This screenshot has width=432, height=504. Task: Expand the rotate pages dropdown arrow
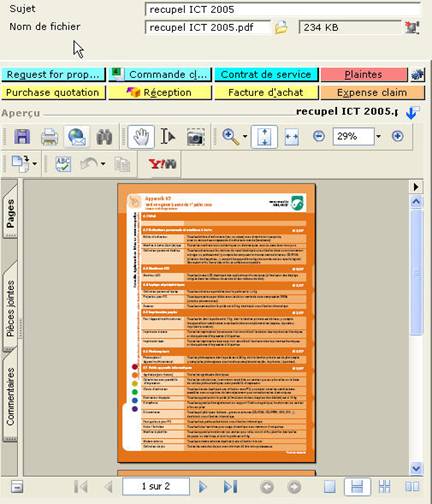35,164
